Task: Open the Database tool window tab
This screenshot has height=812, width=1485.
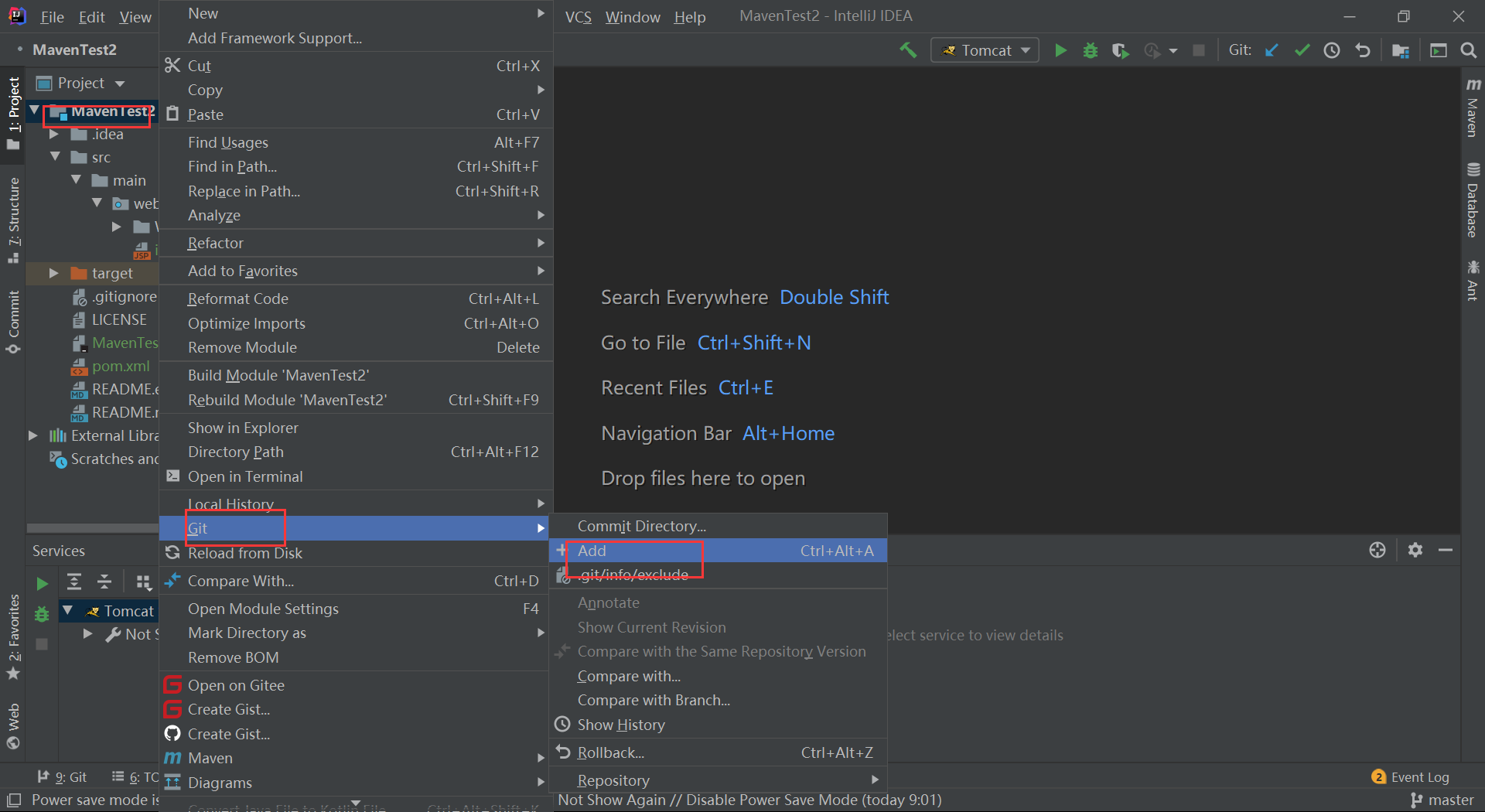Action: (x=1473, y=200)
